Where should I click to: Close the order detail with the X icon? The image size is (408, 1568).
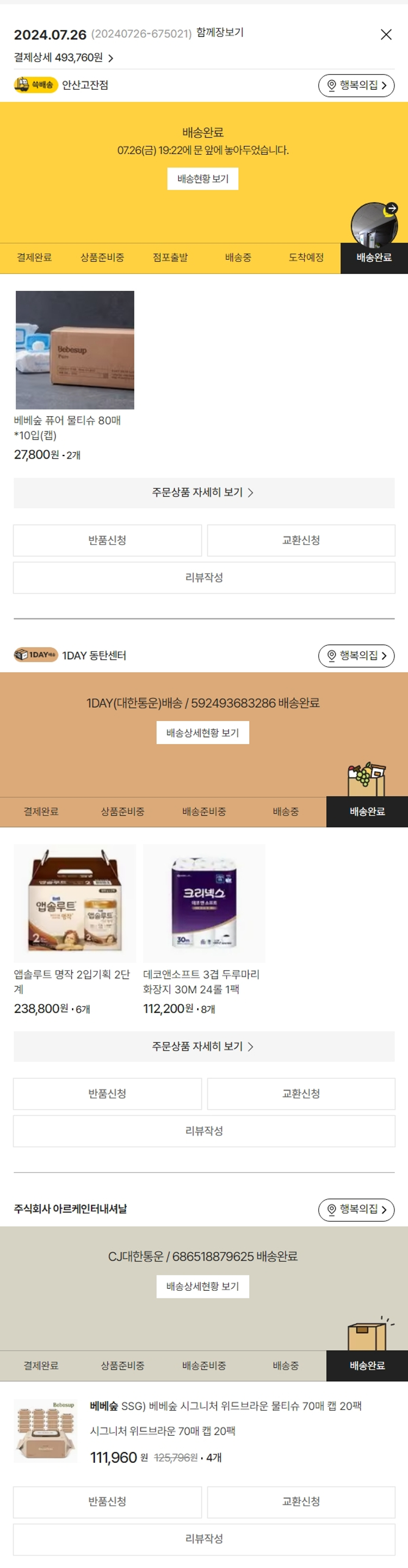(x=386, y=34)
